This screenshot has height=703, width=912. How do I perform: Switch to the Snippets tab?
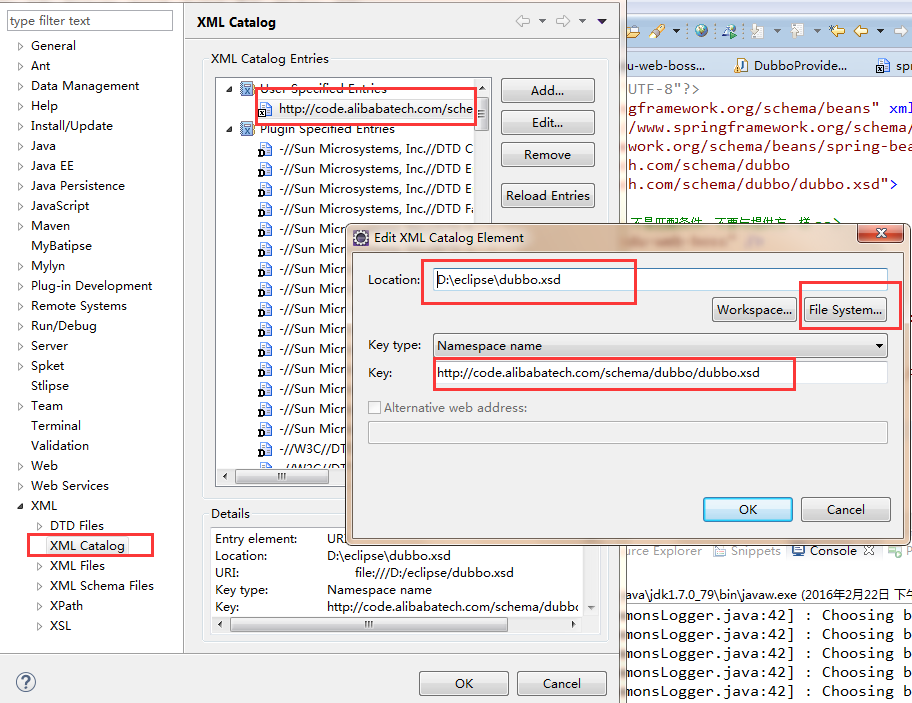click(748, 551)
